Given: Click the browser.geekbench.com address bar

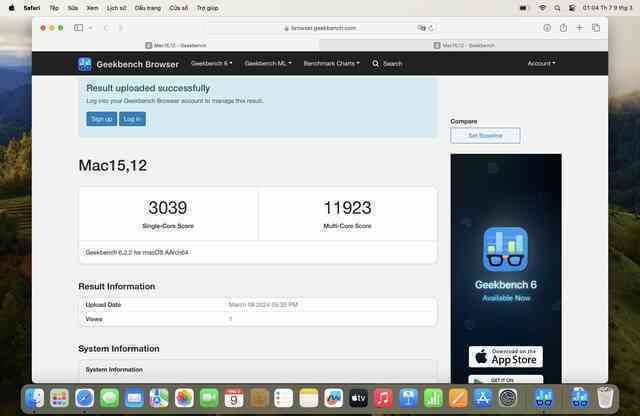Looking at the screenshot, I should 320,28.
